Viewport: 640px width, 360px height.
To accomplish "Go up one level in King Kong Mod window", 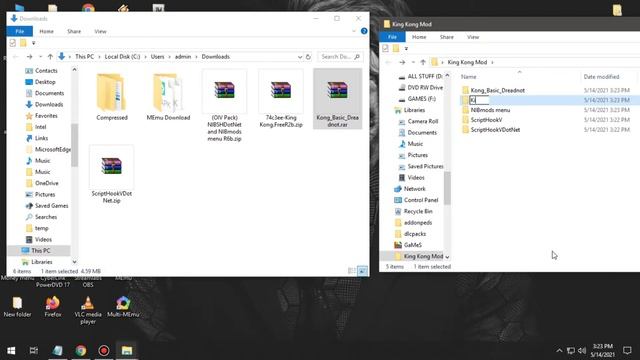I will 423,62.
